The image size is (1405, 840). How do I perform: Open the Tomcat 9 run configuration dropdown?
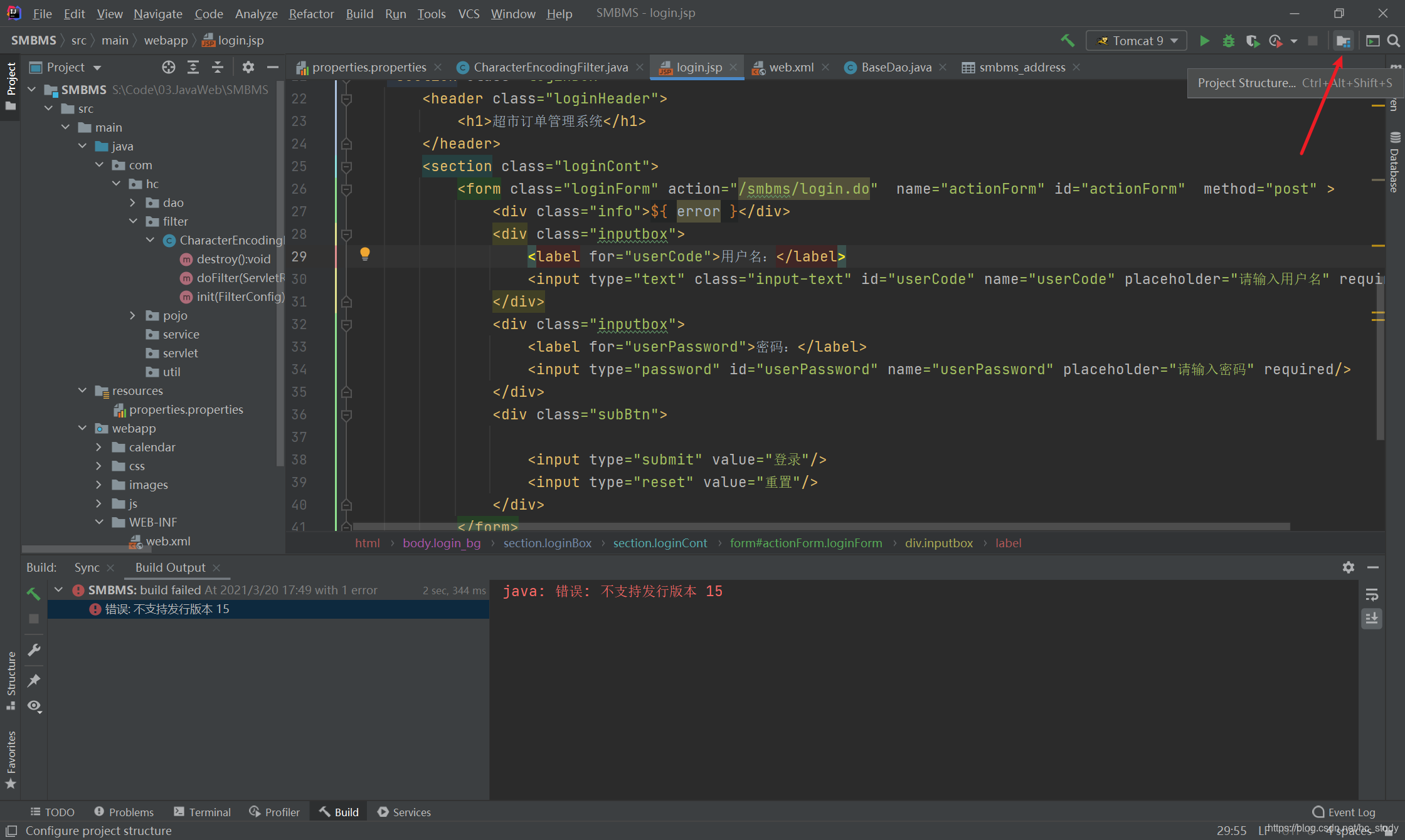(1137, 41)
